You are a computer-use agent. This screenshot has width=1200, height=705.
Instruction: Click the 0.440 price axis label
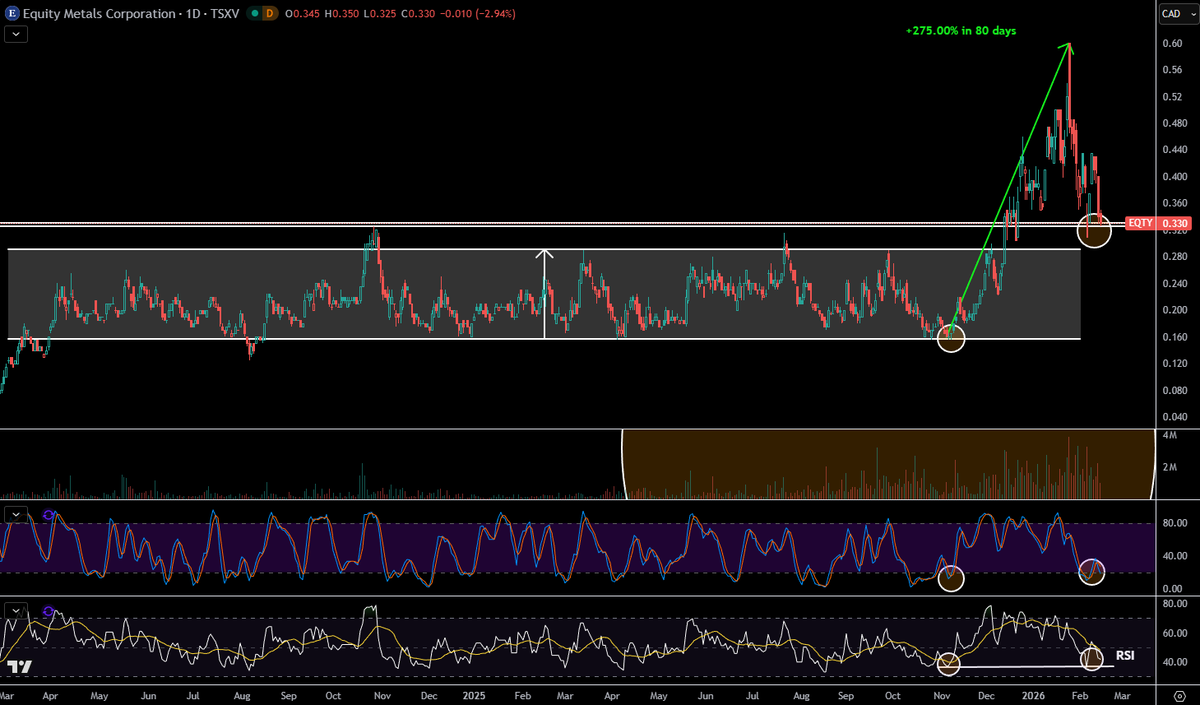(1174, 150)
